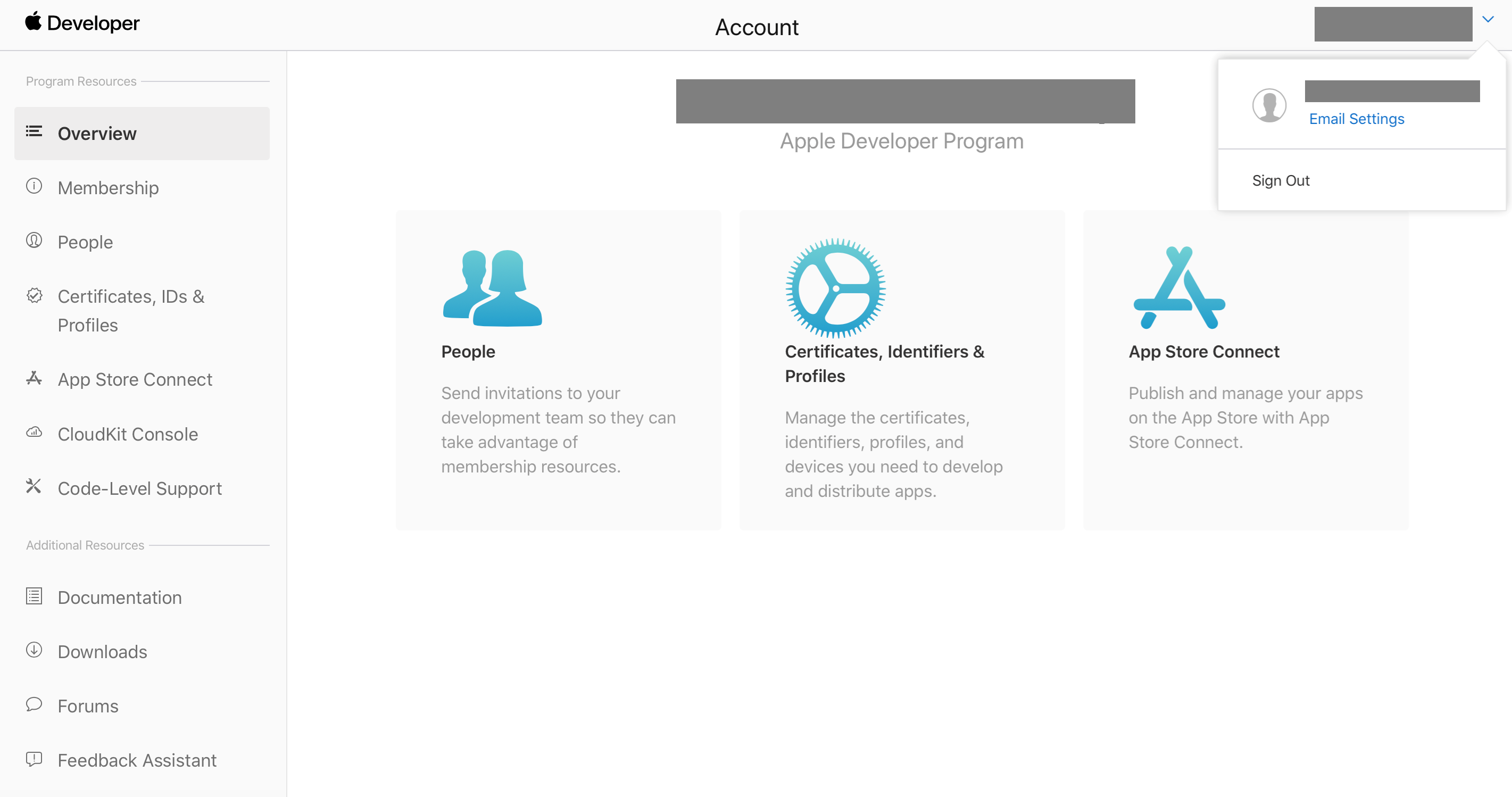Click the Developer wordmark text
Screen dimensions: 1512x797
[x=93, y=23]
